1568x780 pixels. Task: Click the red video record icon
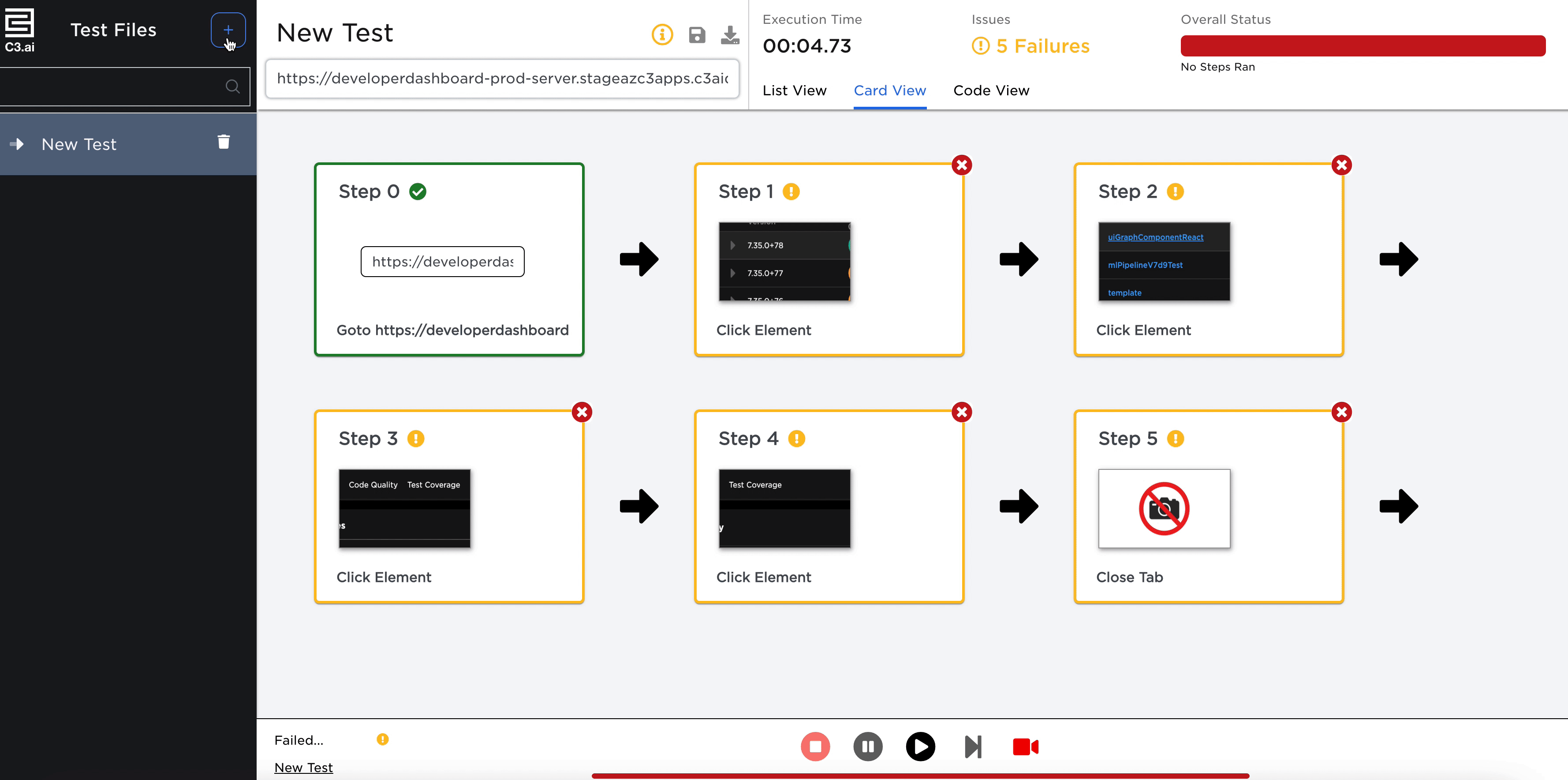pyautogui.click(x=1025, y=746)
